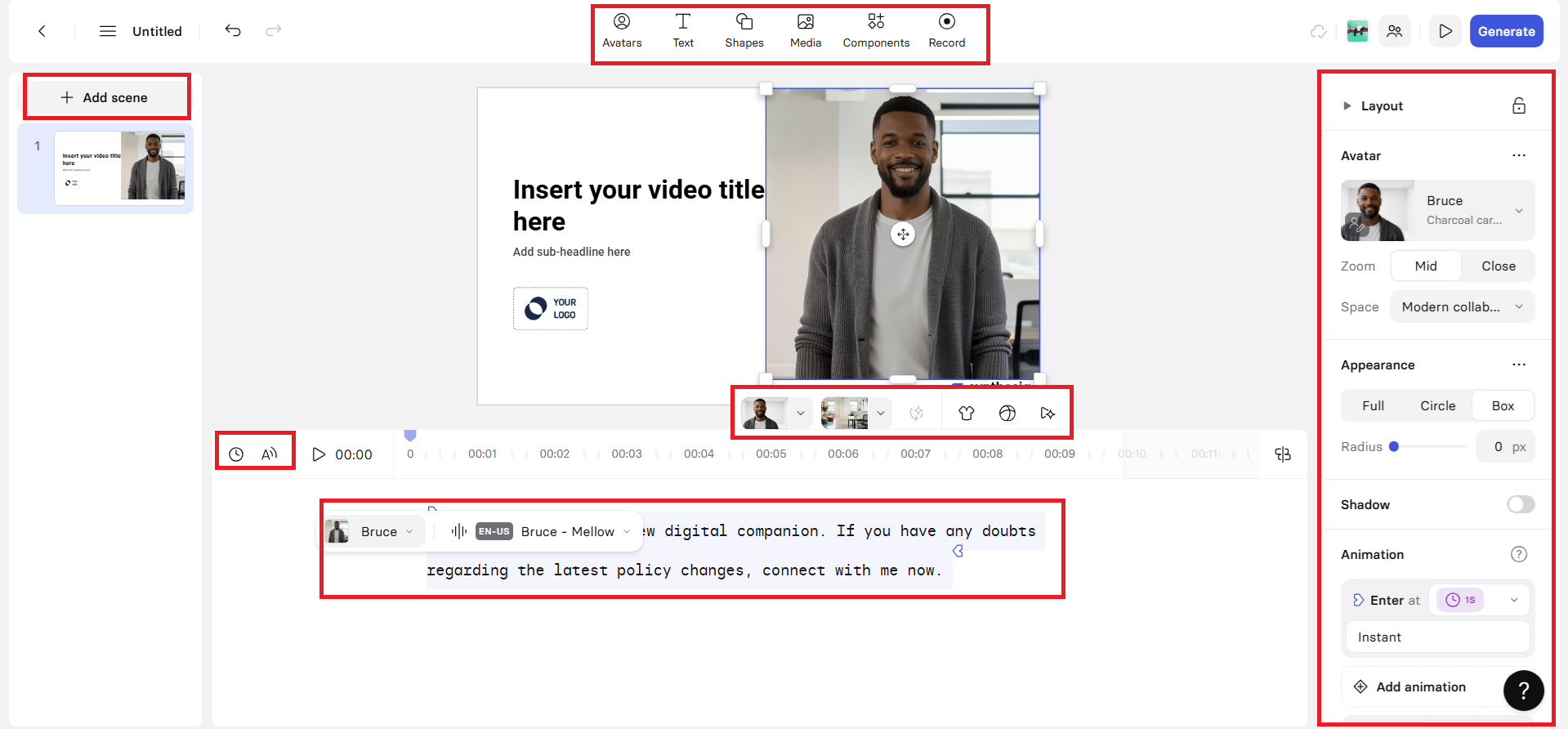Open the avatar outfit shirt icon
1568x729 pixels.
point(967,414)
